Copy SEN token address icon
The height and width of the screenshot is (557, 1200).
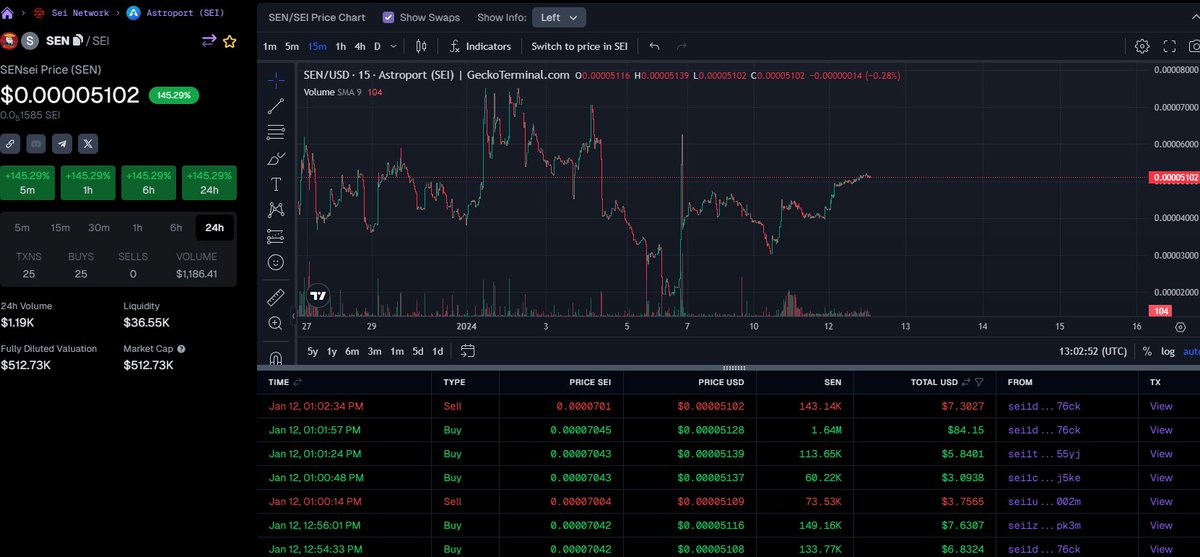point(78,40)
